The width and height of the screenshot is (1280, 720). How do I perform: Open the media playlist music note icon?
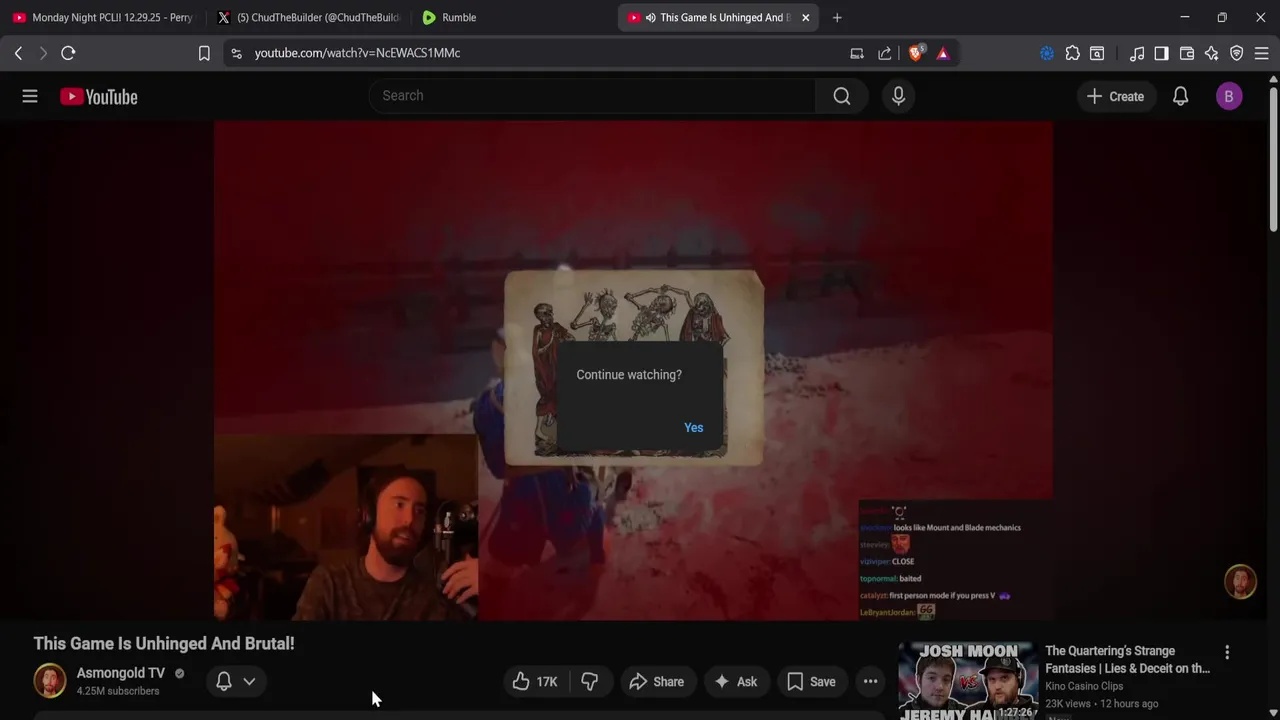1137,53
